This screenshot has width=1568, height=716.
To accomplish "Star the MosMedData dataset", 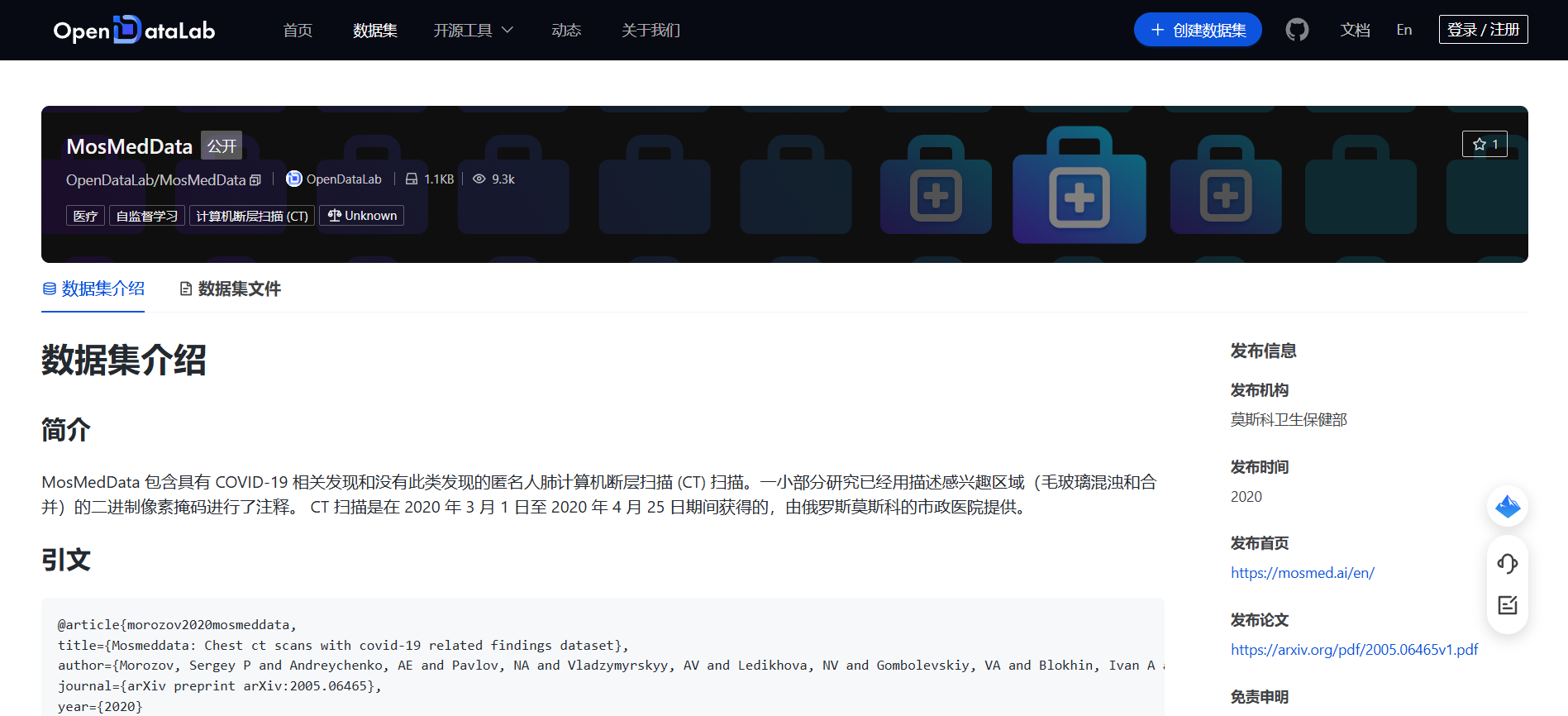I will coord(1485,144).
